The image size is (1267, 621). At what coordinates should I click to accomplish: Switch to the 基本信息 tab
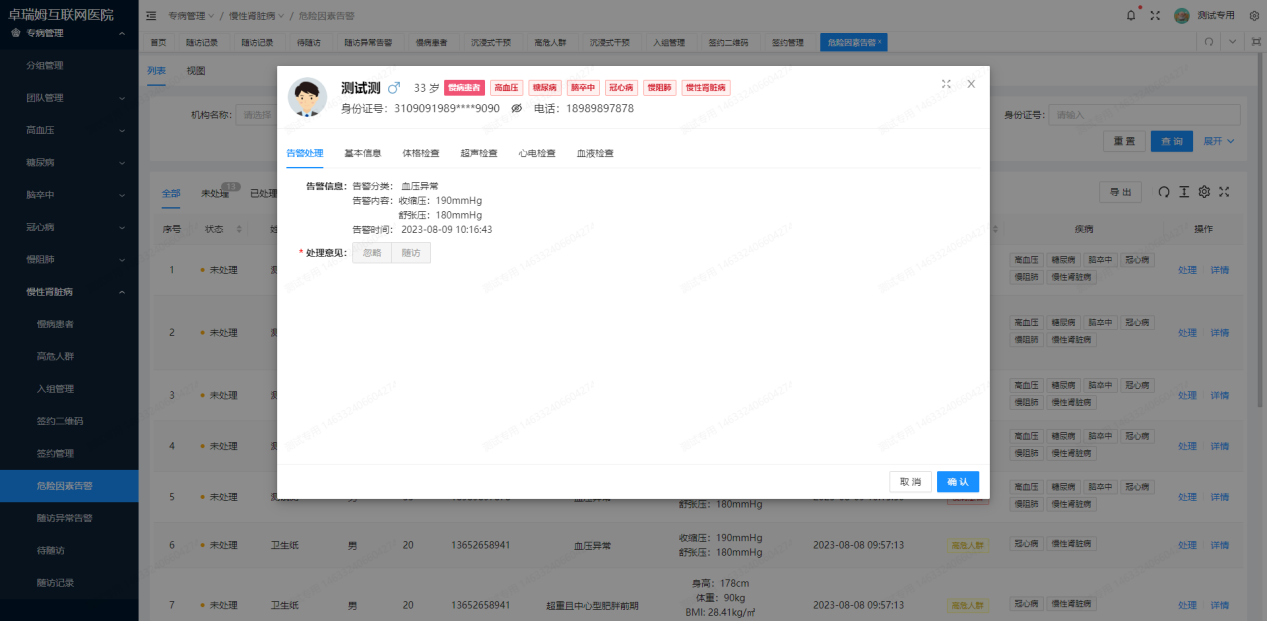[363, 153]
